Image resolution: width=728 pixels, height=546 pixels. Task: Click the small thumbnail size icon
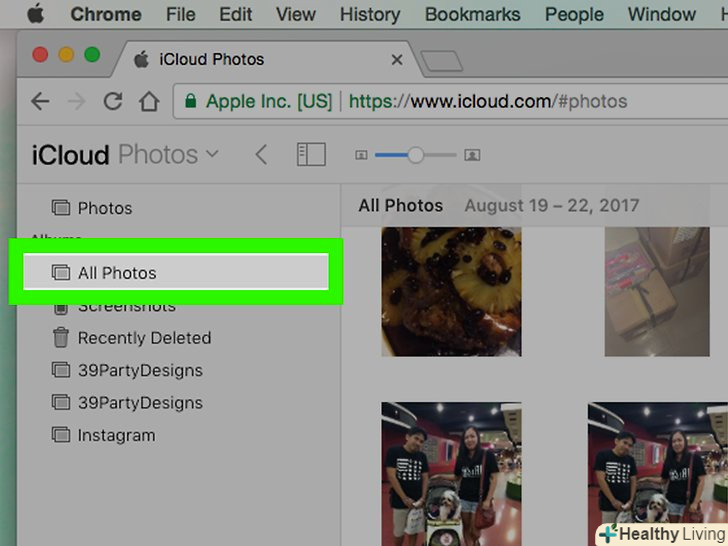pos(361,155)
